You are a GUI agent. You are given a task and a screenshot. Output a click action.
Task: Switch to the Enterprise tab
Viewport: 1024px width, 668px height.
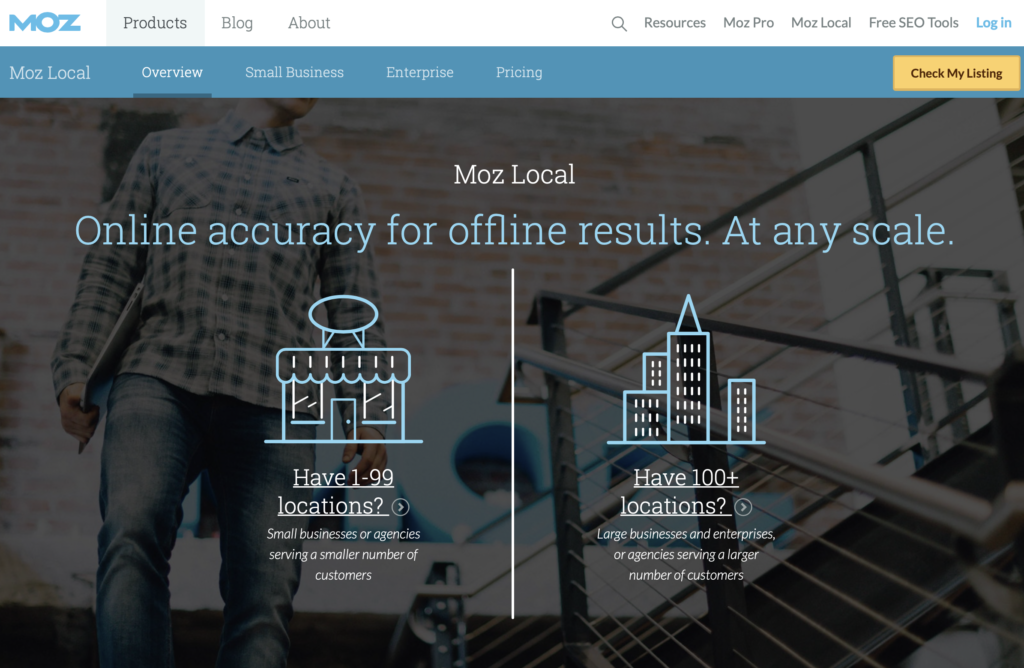click(x=419, y=72)
